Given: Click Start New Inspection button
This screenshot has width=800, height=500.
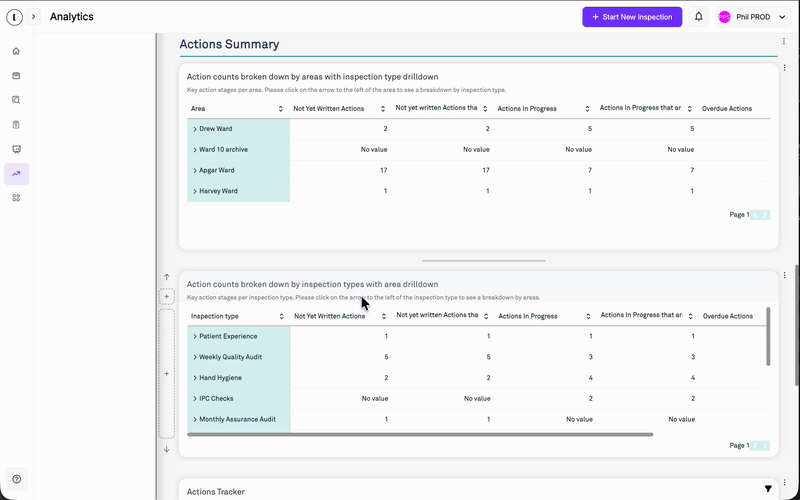Looking at the screenshot, I should click(632, 17).
